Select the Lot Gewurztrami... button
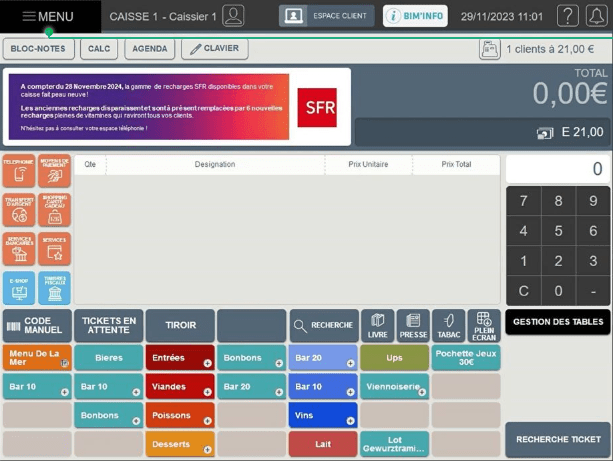The height and width of the screenshot is (463, 613). pyautogui.click(x=394, y=444)
